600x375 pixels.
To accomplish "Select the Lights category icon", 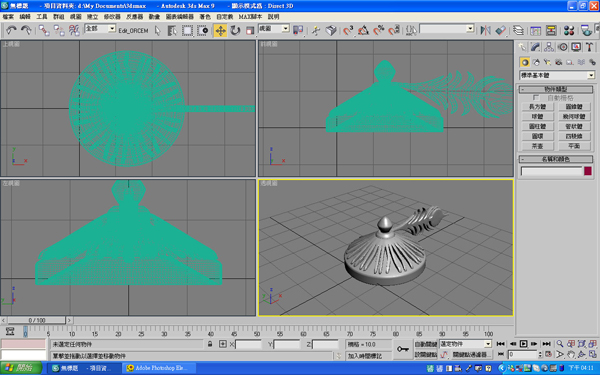I will (x=547, y=62).
